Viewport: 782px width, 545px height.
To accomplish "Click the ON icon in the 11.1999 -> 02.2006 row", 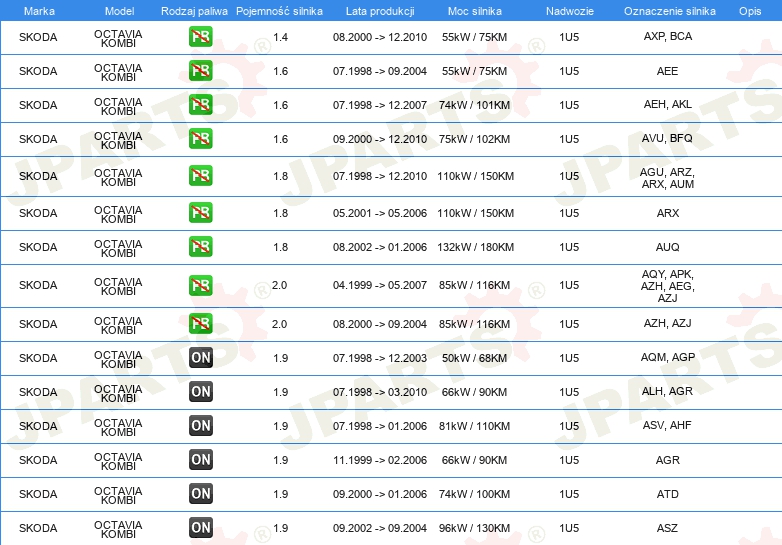I will (x=200, y=460).
